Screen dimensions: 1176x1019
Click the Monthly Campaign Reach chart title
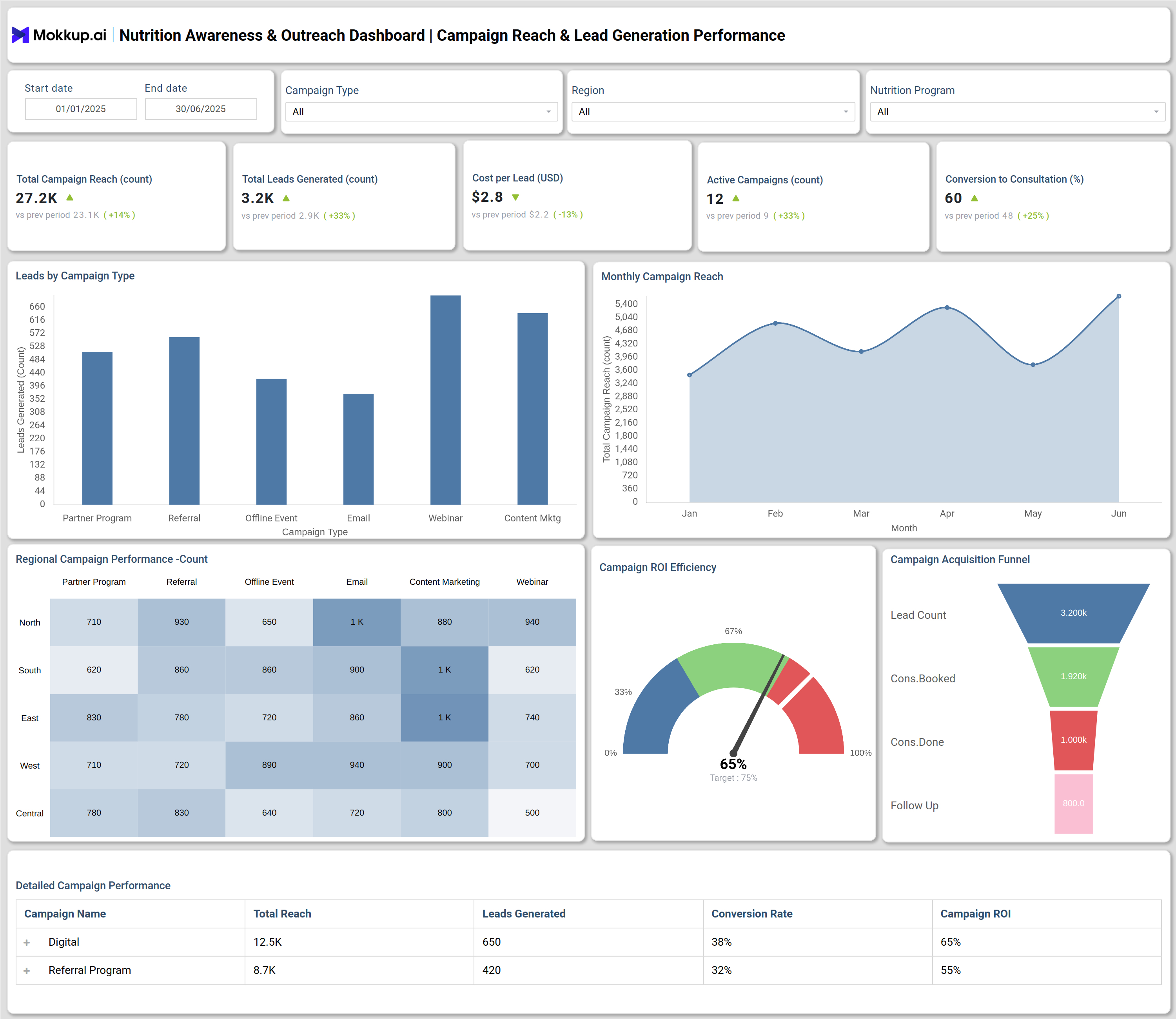[662, 276]
